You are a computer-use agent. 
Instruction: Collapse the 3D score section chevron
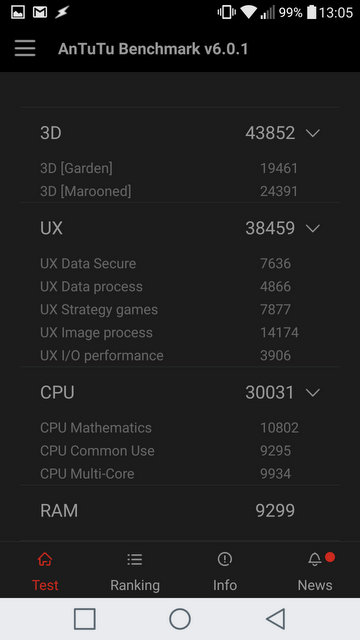(313, 133)
